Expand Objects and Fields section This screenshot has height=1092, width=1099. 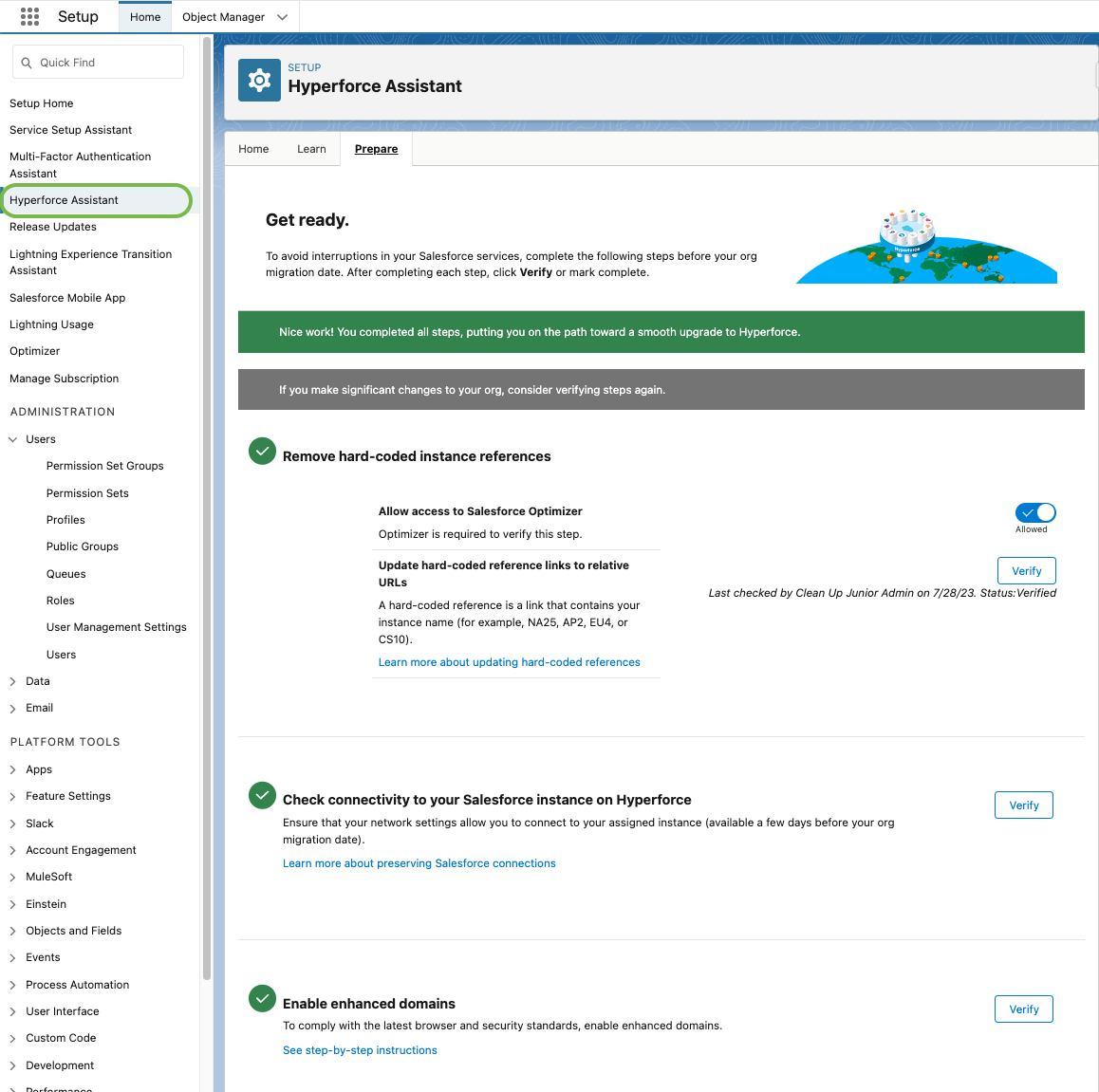[12, 931]
